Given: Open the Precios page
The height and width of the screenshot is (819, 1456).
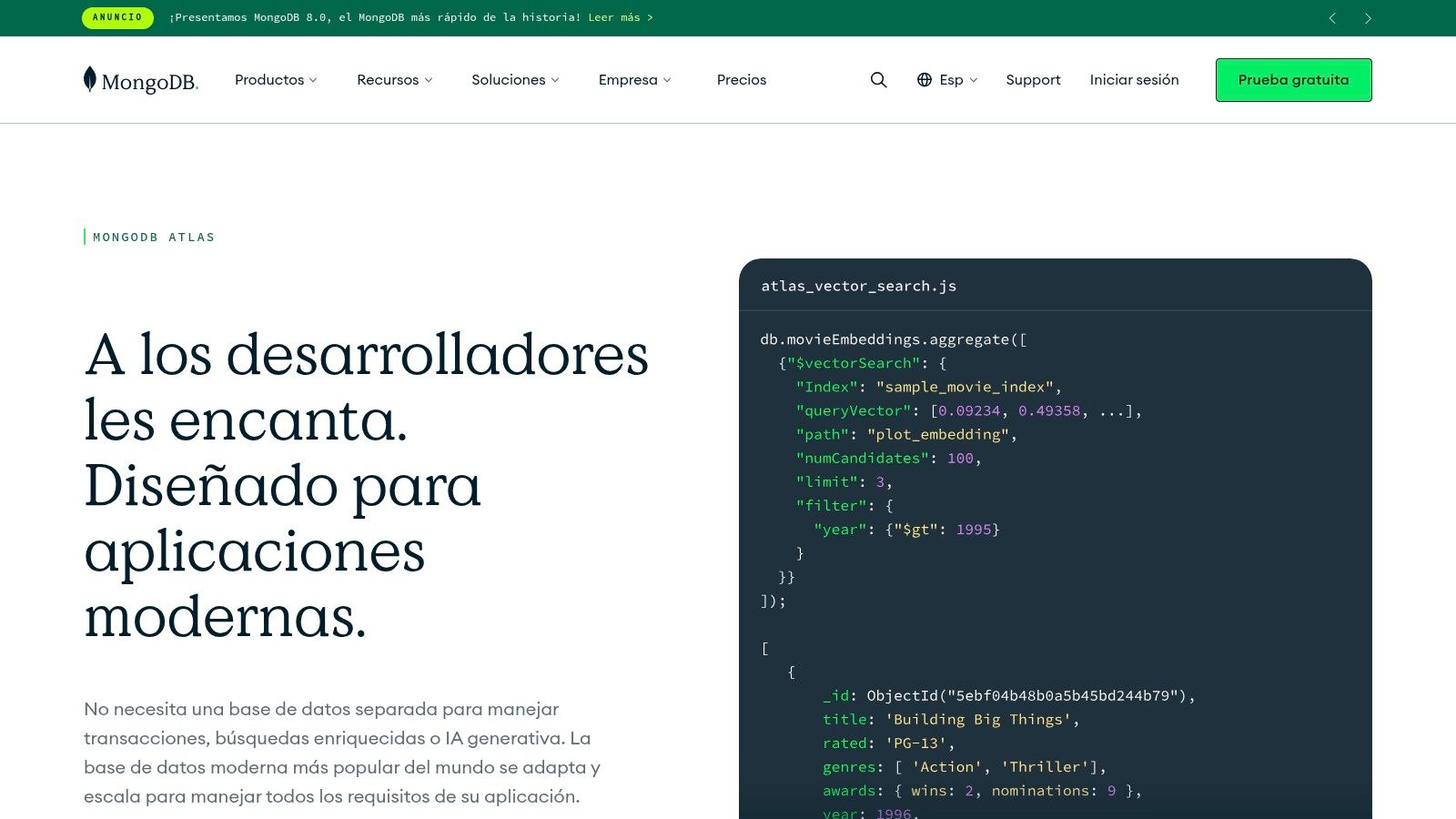Looking at the screenshot, I should click(x=742, y=80).
